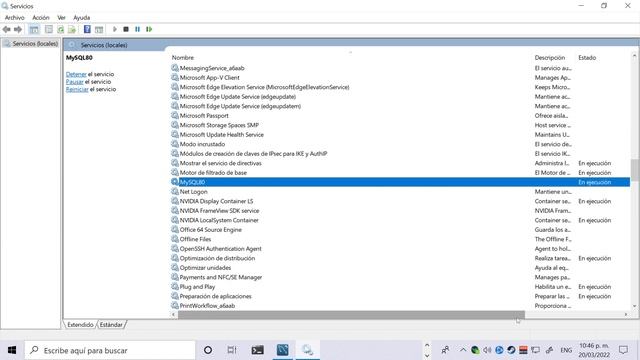Show hidden system tray icons

pyautogui.click(x=463, y=350)
